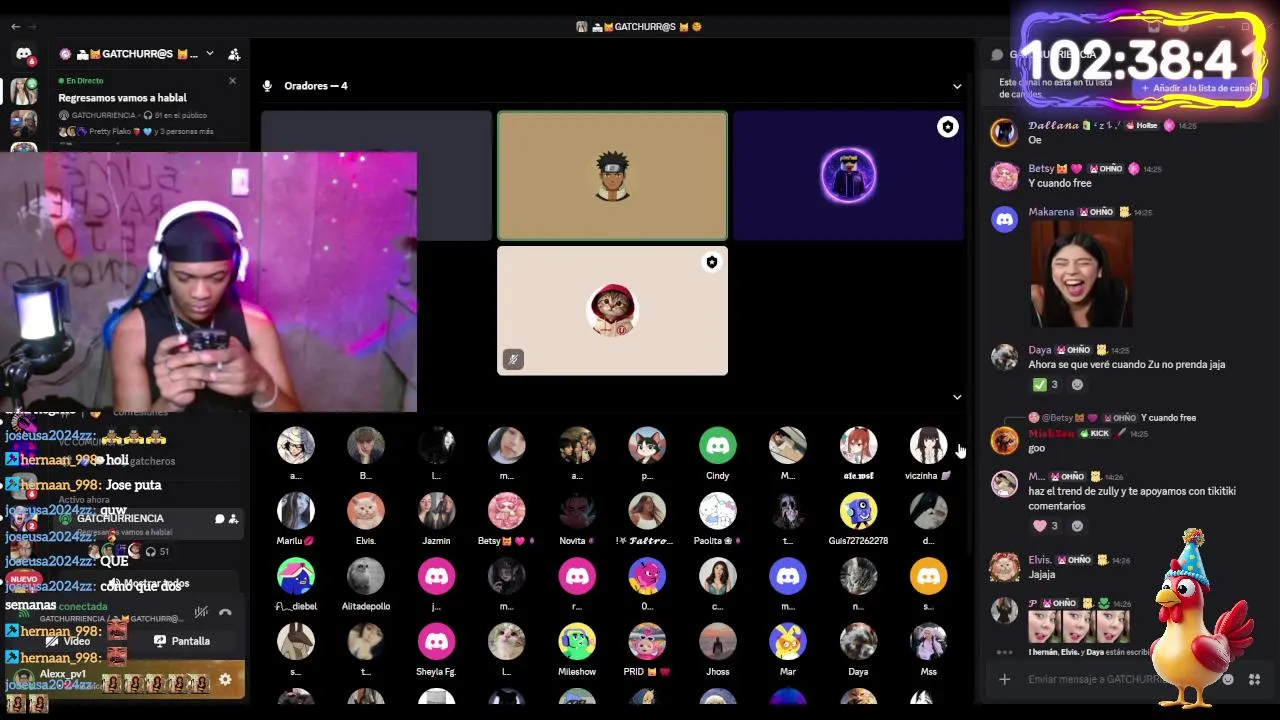Toggle the heart reaction on the tikitiki message

tap(1046, 526)
